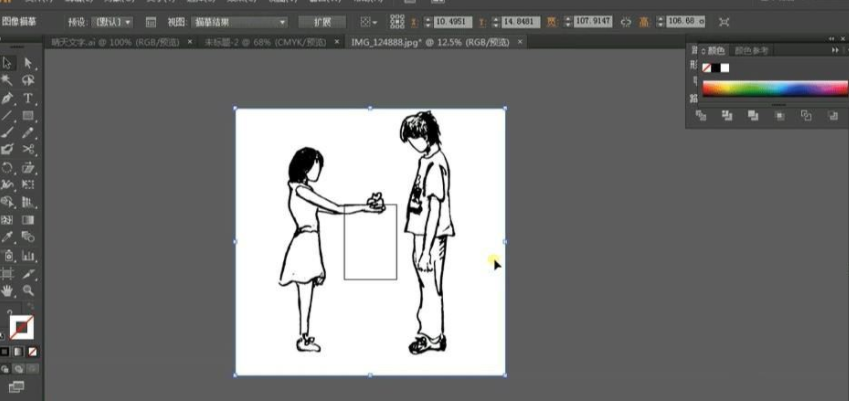Select the Magic Wand tool
This screenshot has height=401, width=849.
pyautogui.click(x=7, y=80)
